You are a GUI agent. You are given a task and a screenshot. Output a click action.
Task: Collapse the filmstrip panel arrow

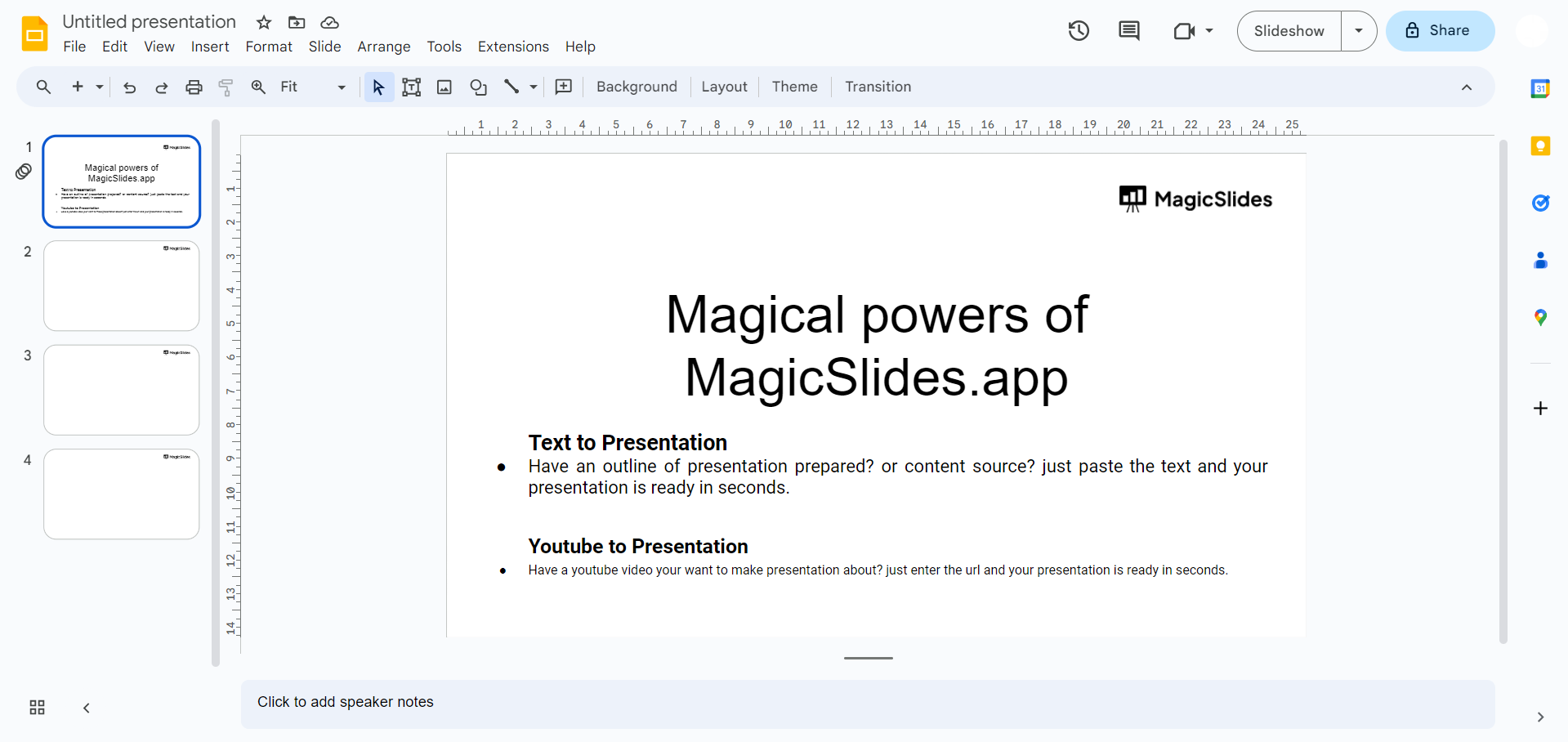click(87, 708)
